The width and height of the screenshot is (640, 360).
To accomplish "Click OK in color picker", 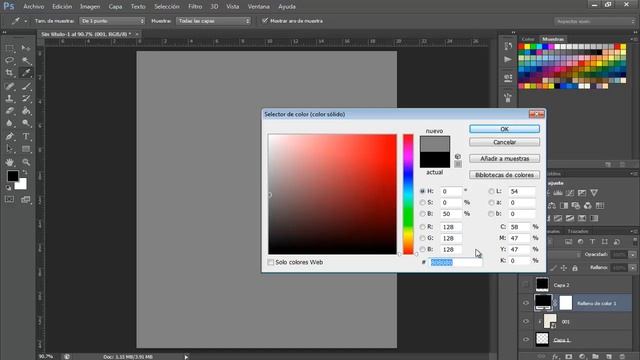I will (504, 129).
